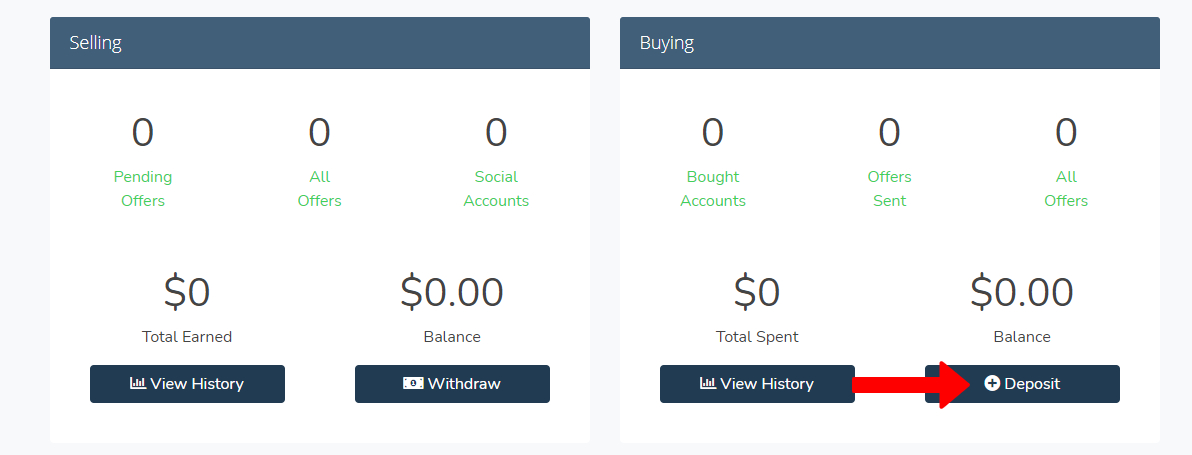Open the Bought Accounts link
This screenshot has height=455, width=1192.
pyautogui.click(x=713, y=188)
